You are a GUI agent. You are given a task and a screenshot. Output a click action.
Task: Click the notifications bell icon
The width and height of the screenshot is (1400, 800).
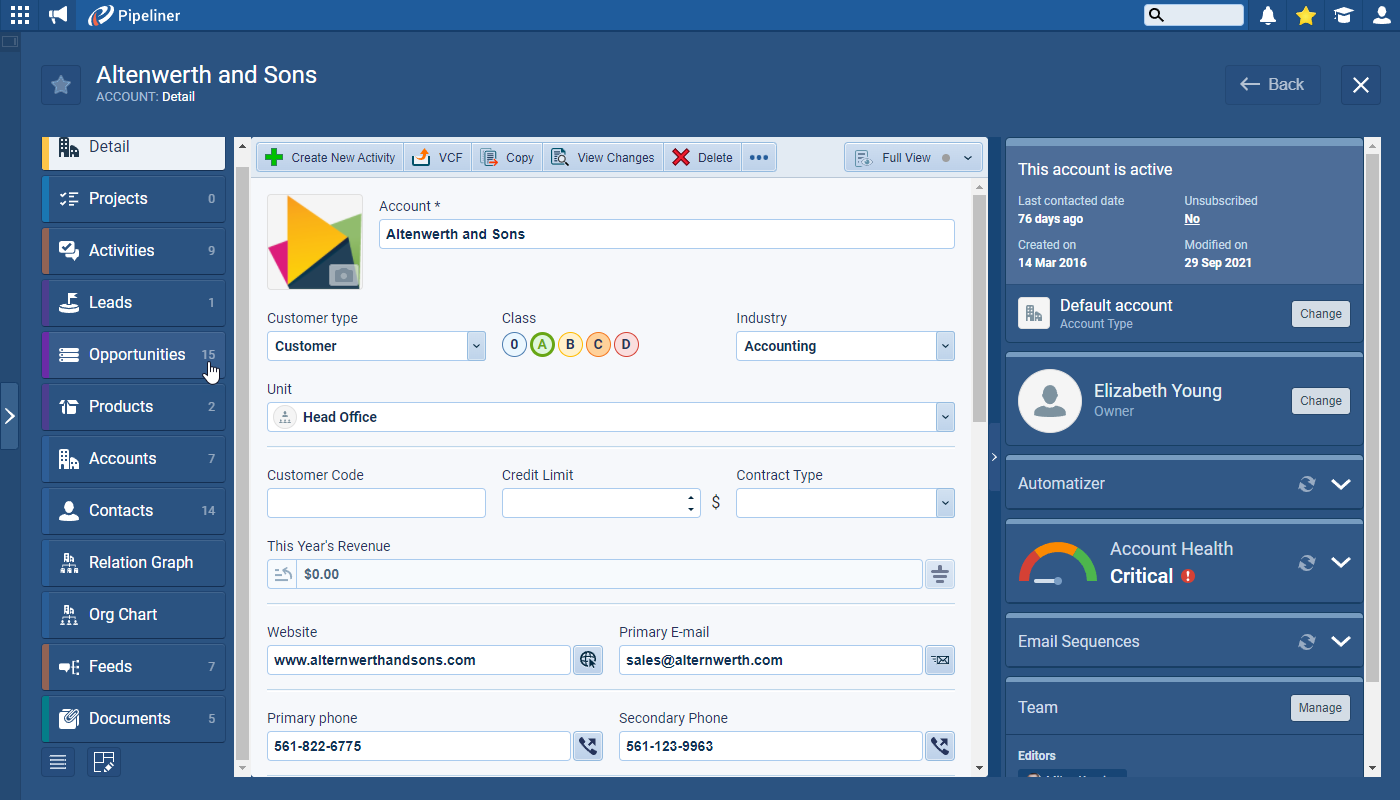pyautogui.click(x=1268, y=15)
